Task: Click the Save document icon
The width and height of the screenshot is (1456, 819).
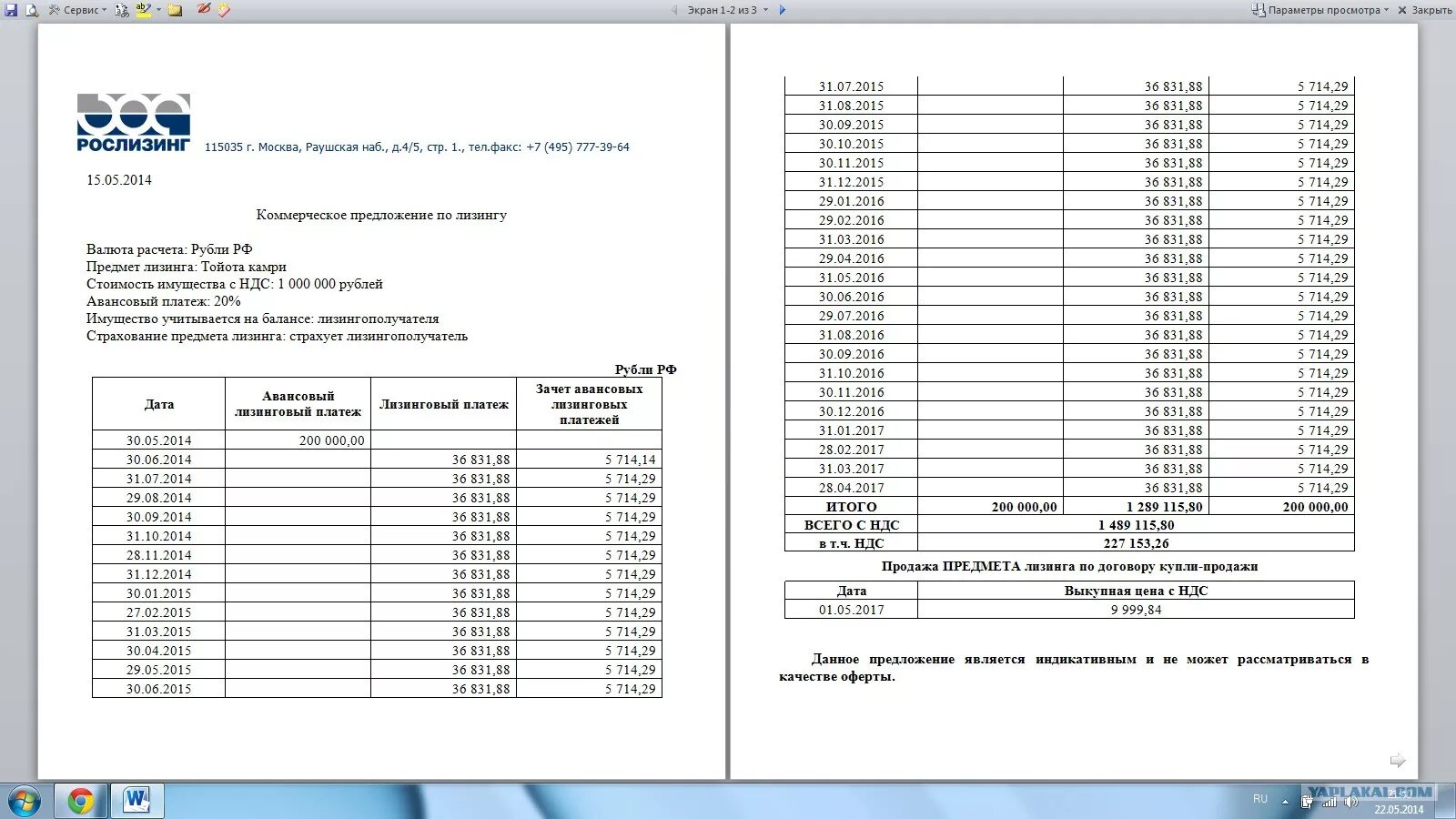Action: pos(11,10)
